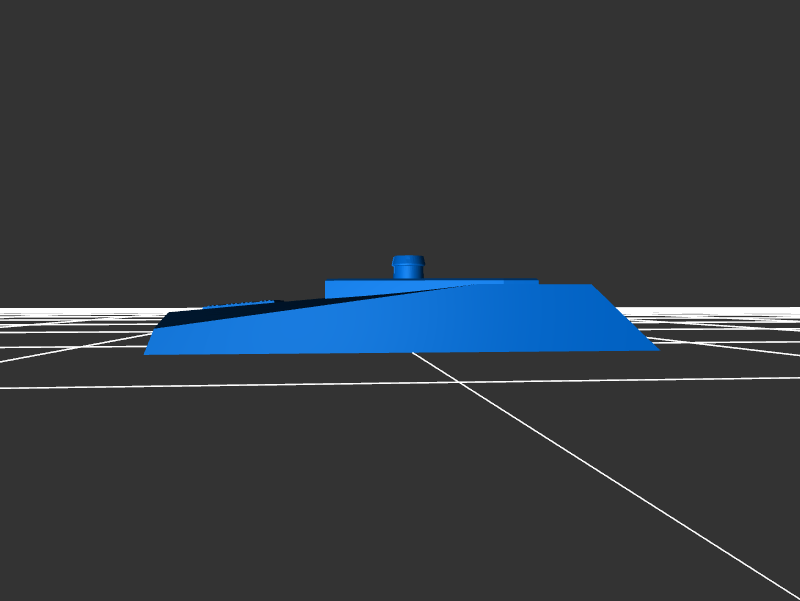800x601 pixels.
Task: Click where the diagonal grid line meets the model base
Action: click(413, 352)
